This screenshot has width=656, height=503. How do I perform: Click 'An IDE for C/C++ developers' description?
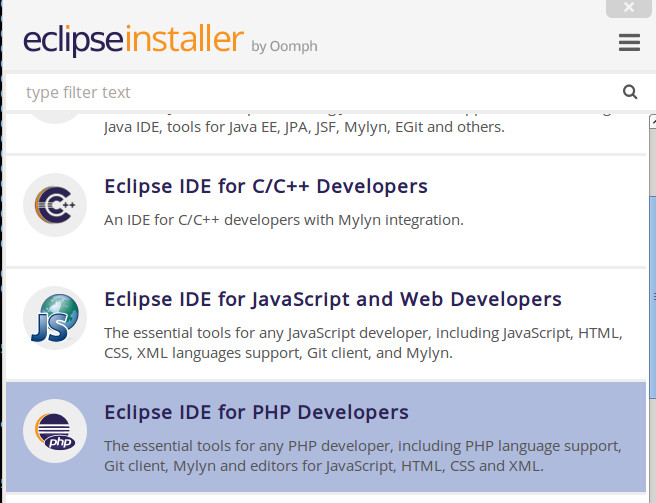(284, 220)
